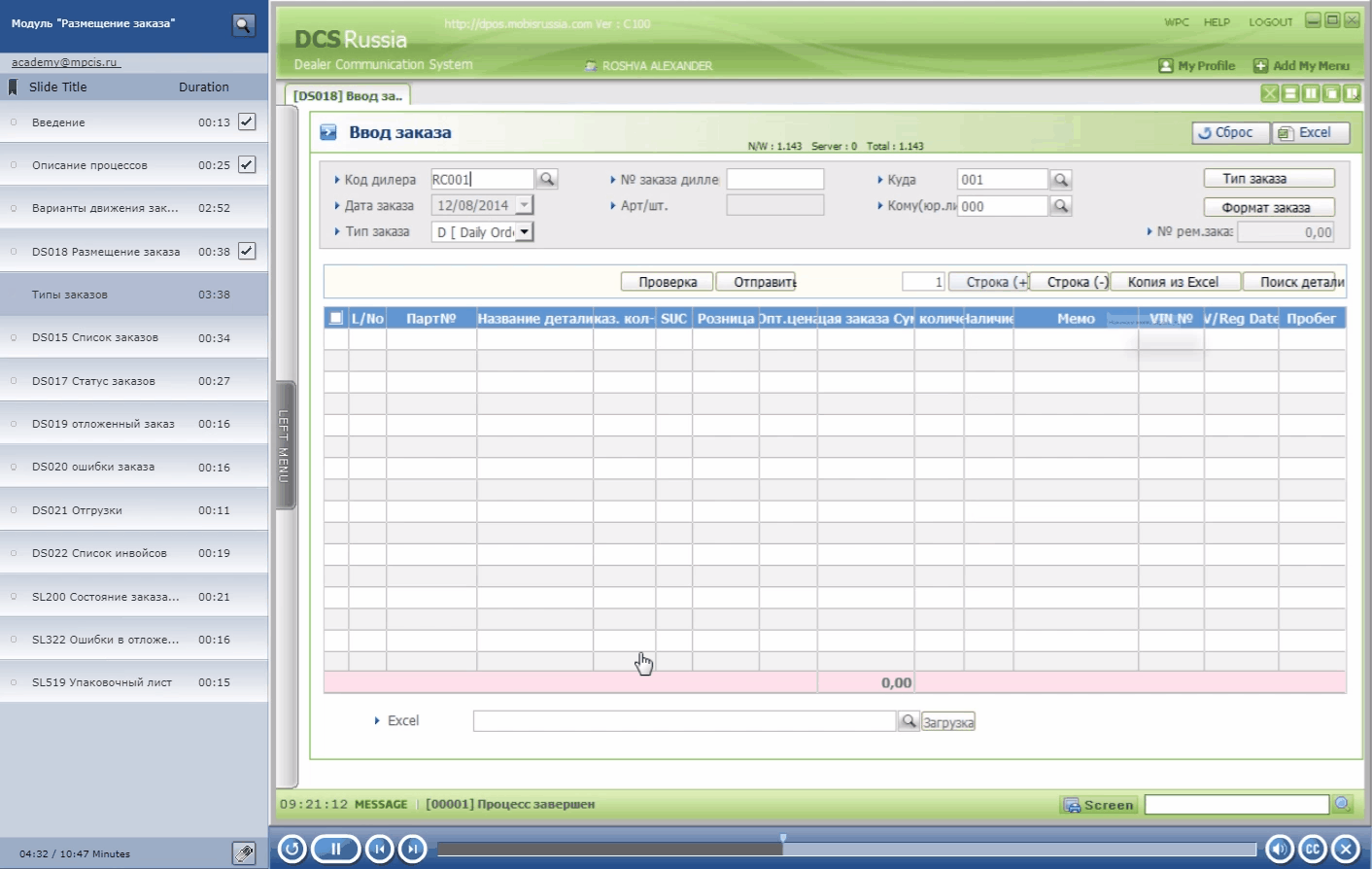
Task: Click the vertical split layout icon
Action: point(1311,93)
